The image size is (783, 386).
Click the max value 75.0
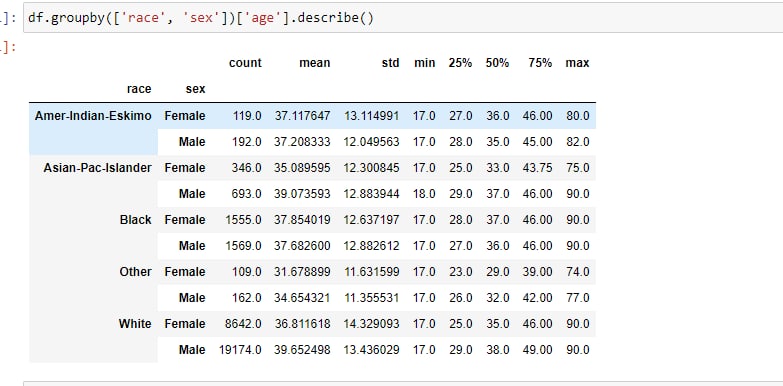coord(577,168)
